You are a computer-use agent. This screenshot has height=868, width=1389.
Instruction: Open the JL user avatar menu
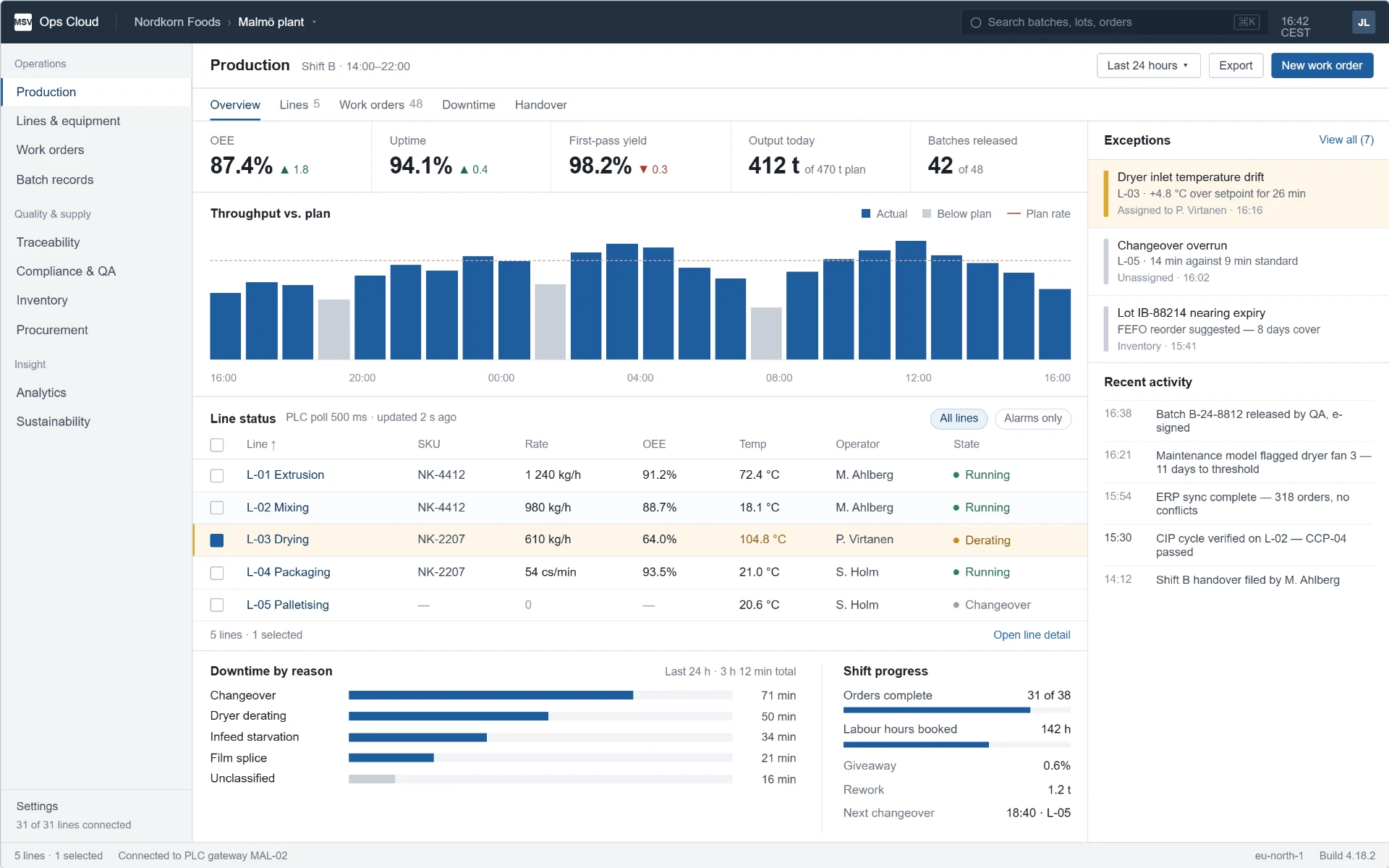point(1363,22)
